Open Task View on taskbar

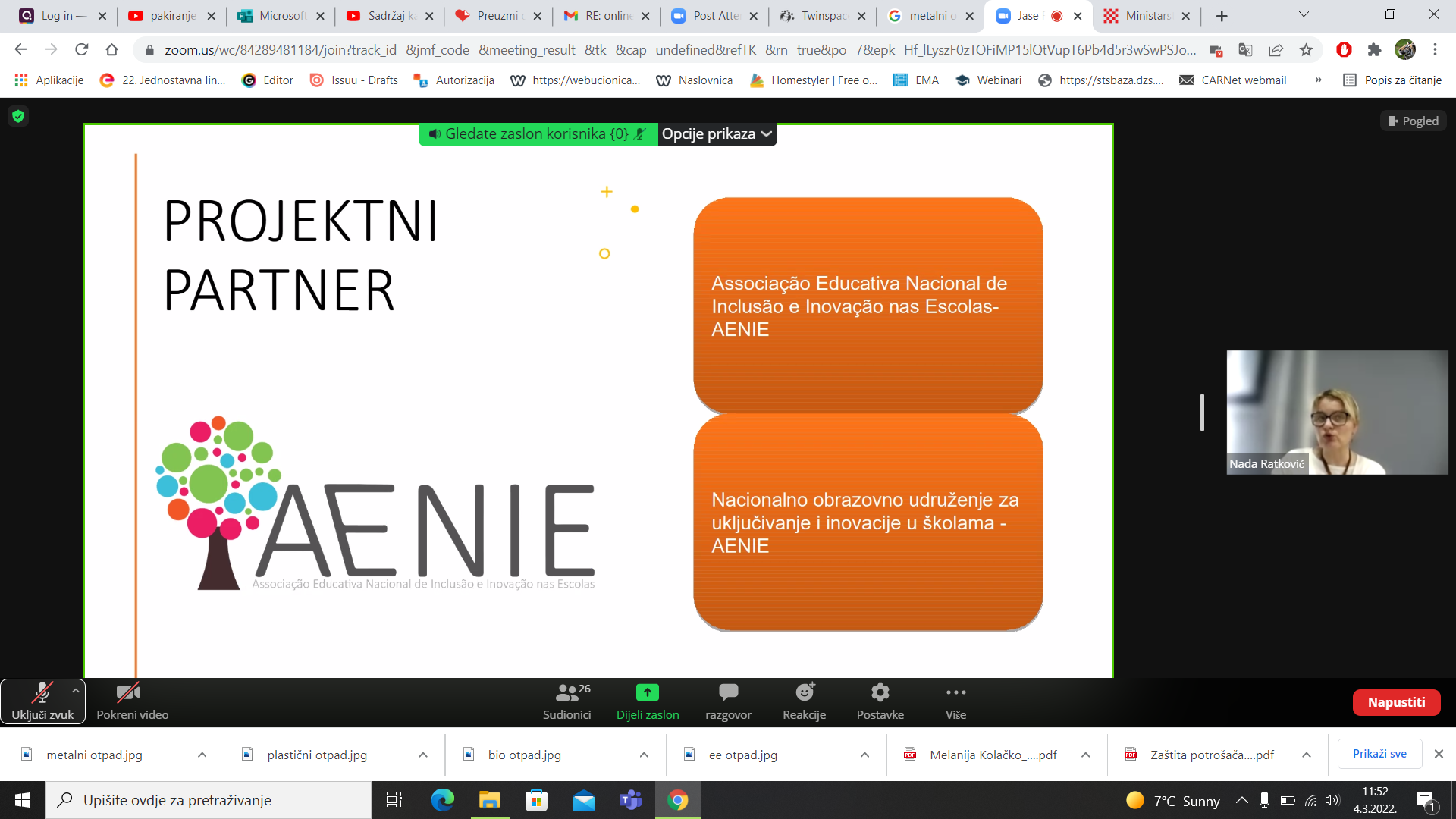[394, 800]
